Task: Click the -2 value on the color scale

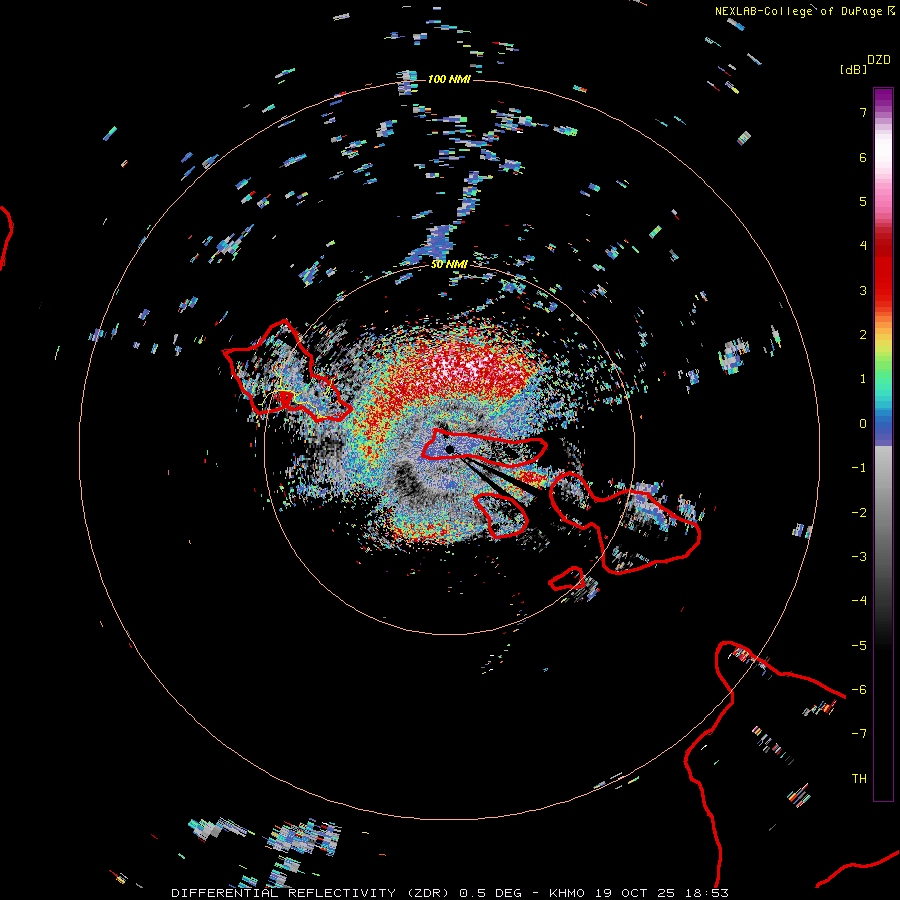Action: click(859, 513)
